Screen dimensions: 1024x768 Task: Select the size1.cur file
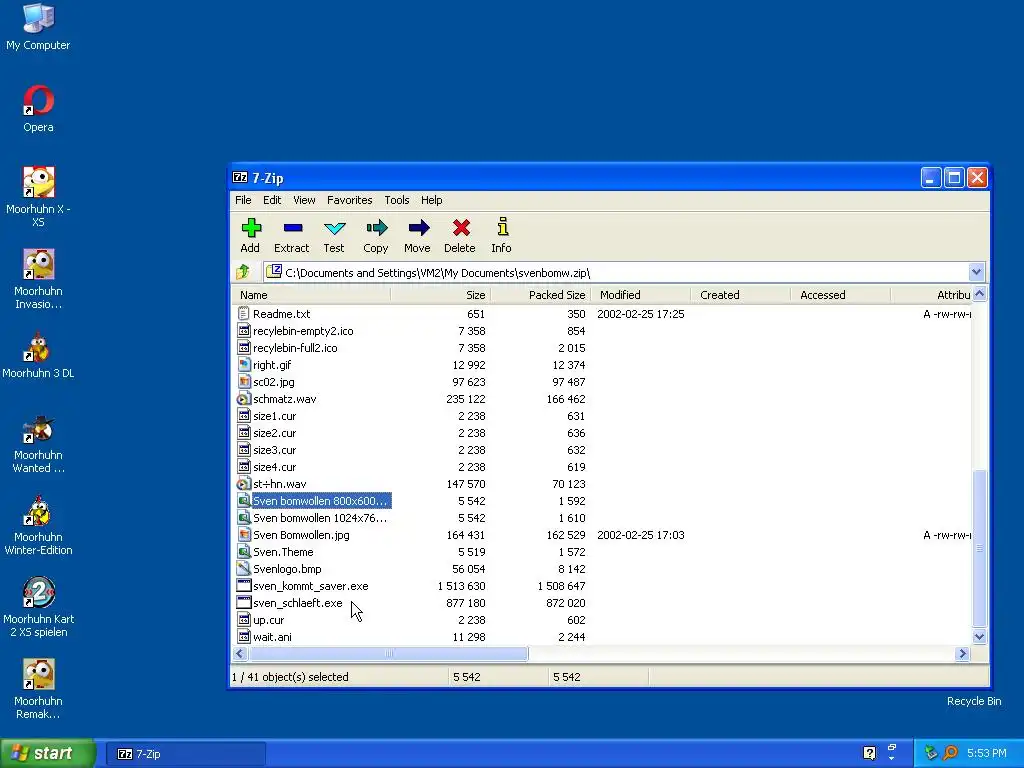click(x=274, y=416)
